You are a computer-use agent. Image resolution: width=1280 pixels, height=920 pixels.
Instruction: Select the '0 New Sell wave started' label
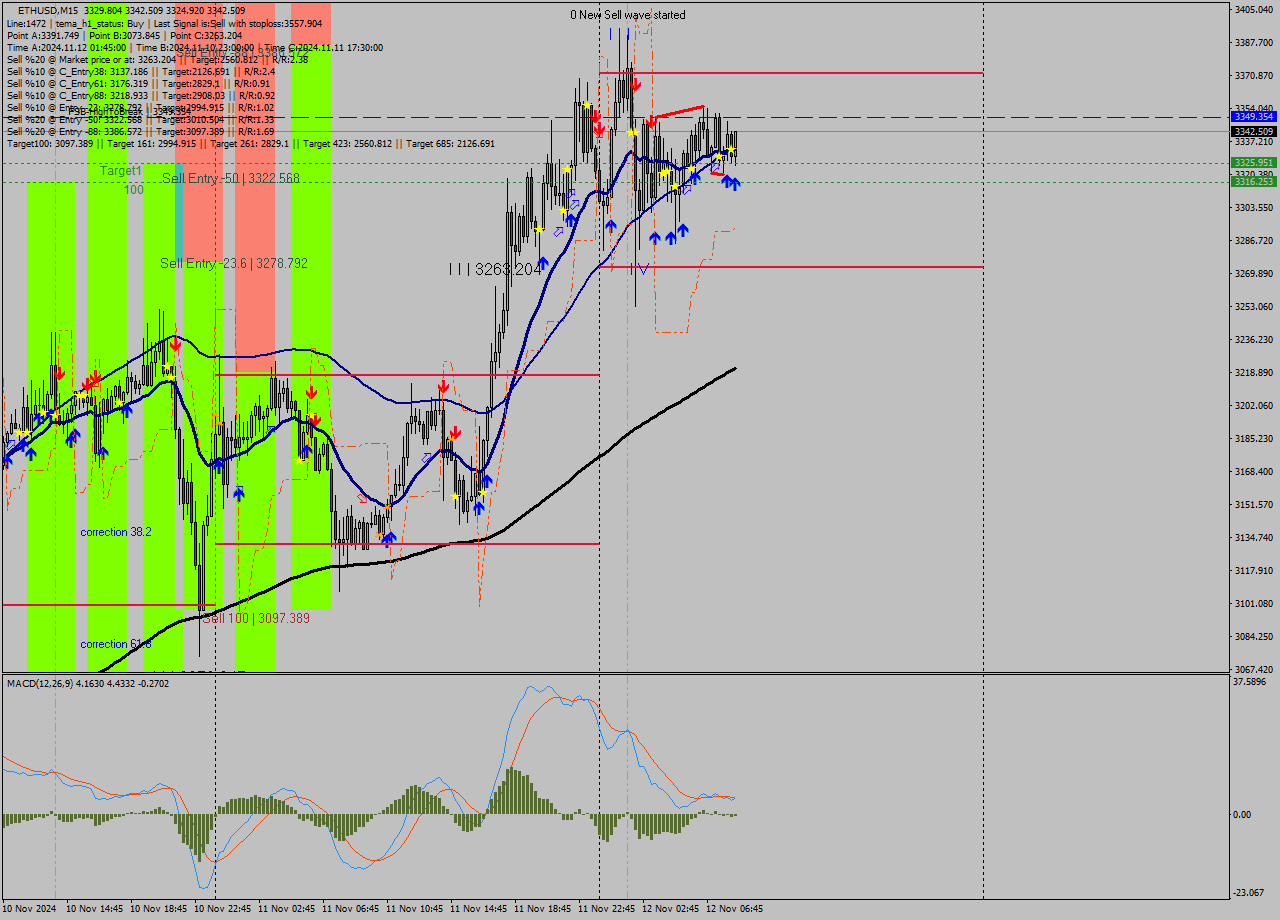coord(628,15)
